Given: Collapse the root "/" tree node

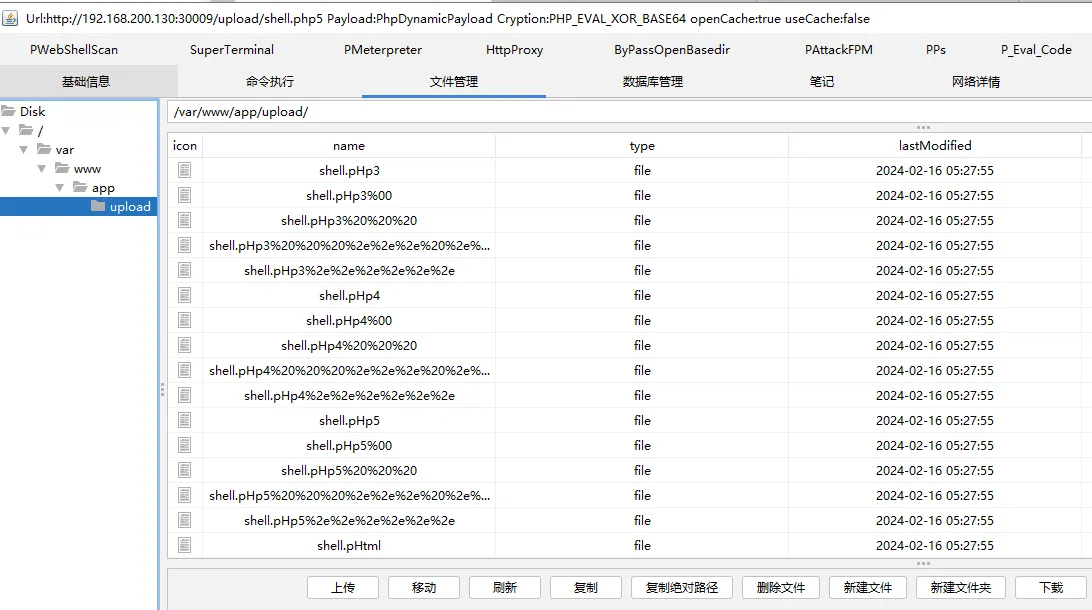Looking at the screenshot, I should pyautogui.click(x=6, y=131).
